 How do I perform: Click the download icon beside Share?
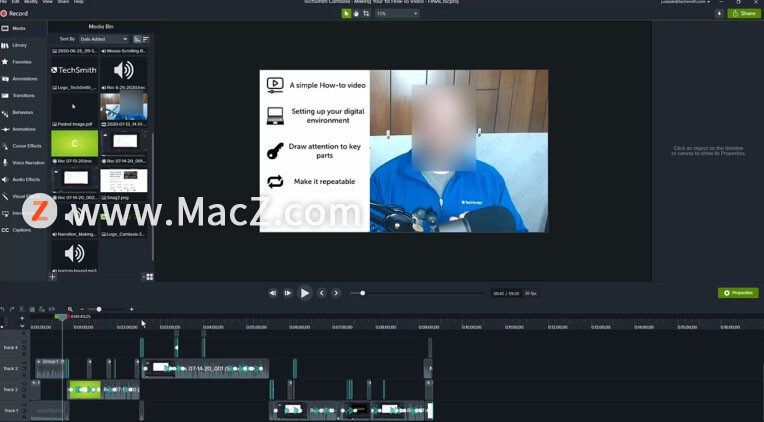719,14
